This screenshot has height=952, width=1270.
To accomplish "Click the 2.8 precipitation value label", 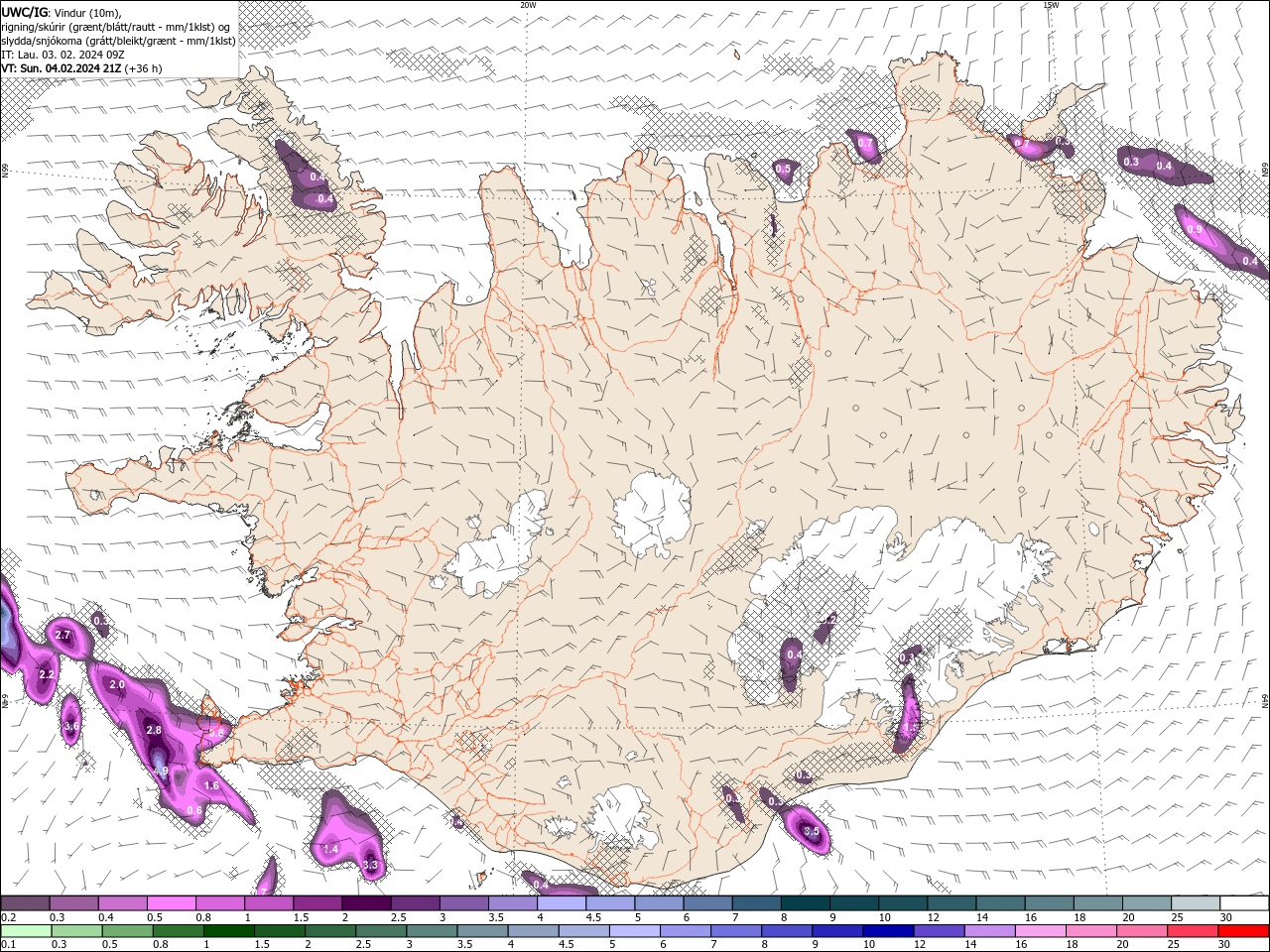I will pyautogui.click(x=154, y=730).
